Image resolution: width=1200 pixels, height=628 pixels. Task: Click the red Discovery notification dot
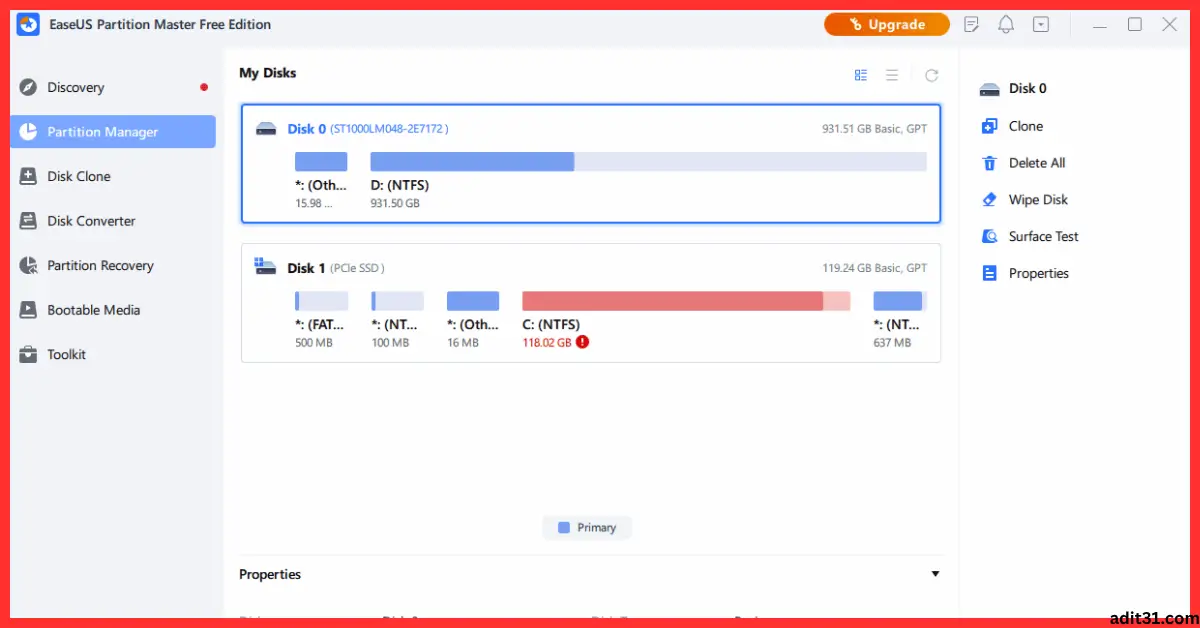coord(204,87)
